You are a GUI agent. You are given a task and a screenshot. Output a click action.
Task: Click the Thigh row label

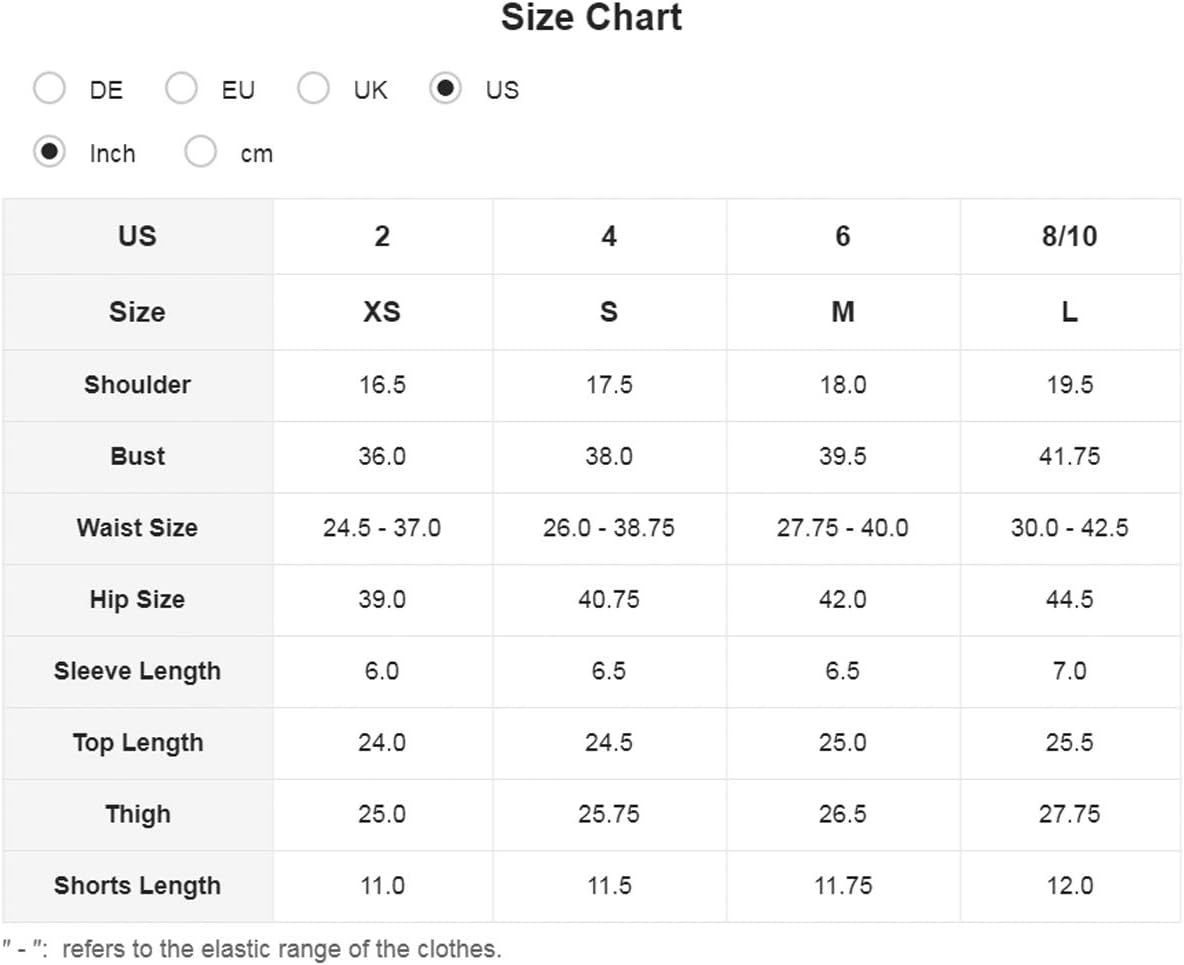tap(137, 815)
